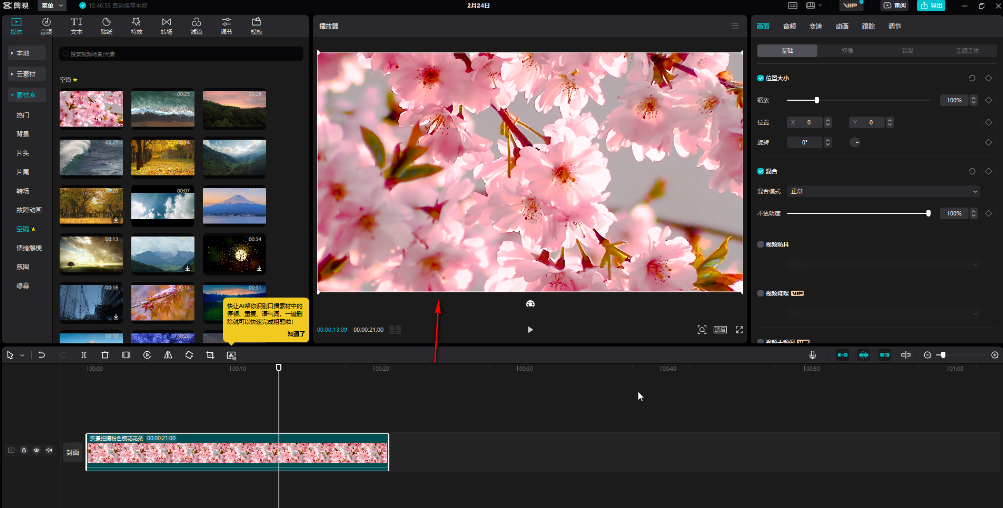Click the crop icon in timeline toolbar
This screenshot has height=508, width=1003.
coord(210,355)
